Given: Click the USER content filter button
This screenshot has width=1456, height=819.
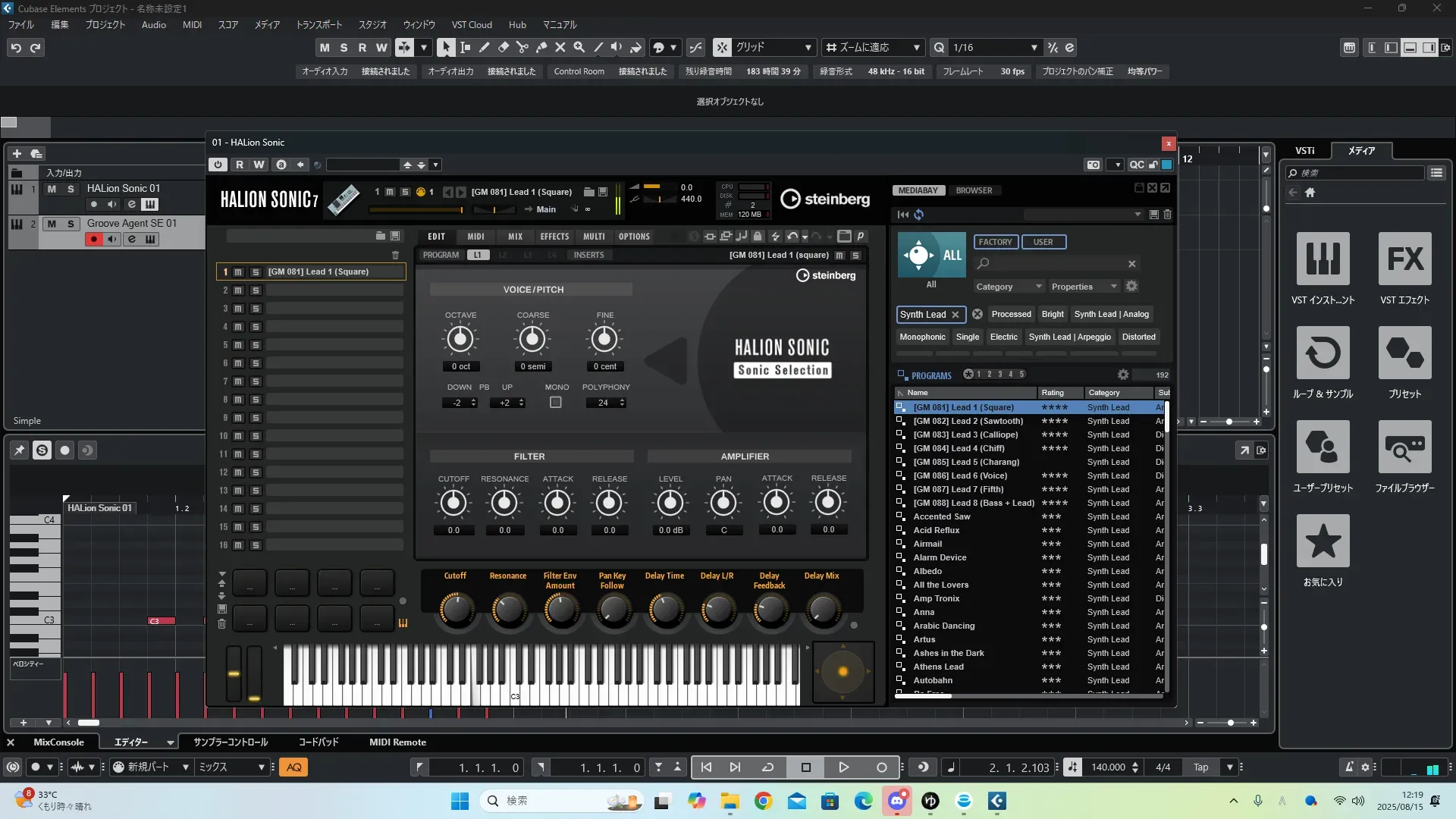Looking at the screenshot, I should 1043,242.
